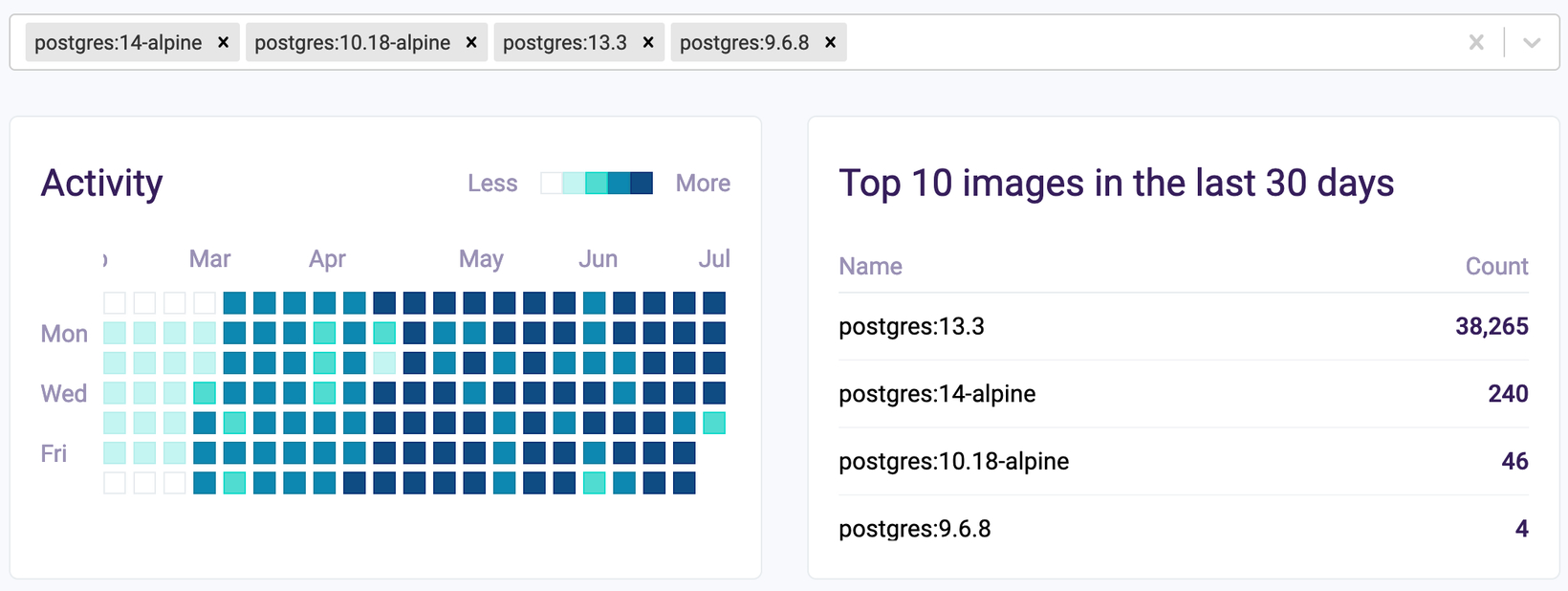This screenshot has width=1568, height=591.
Task: Click the Jul month label
Action: pyautogui.click(x=714, y=259)
